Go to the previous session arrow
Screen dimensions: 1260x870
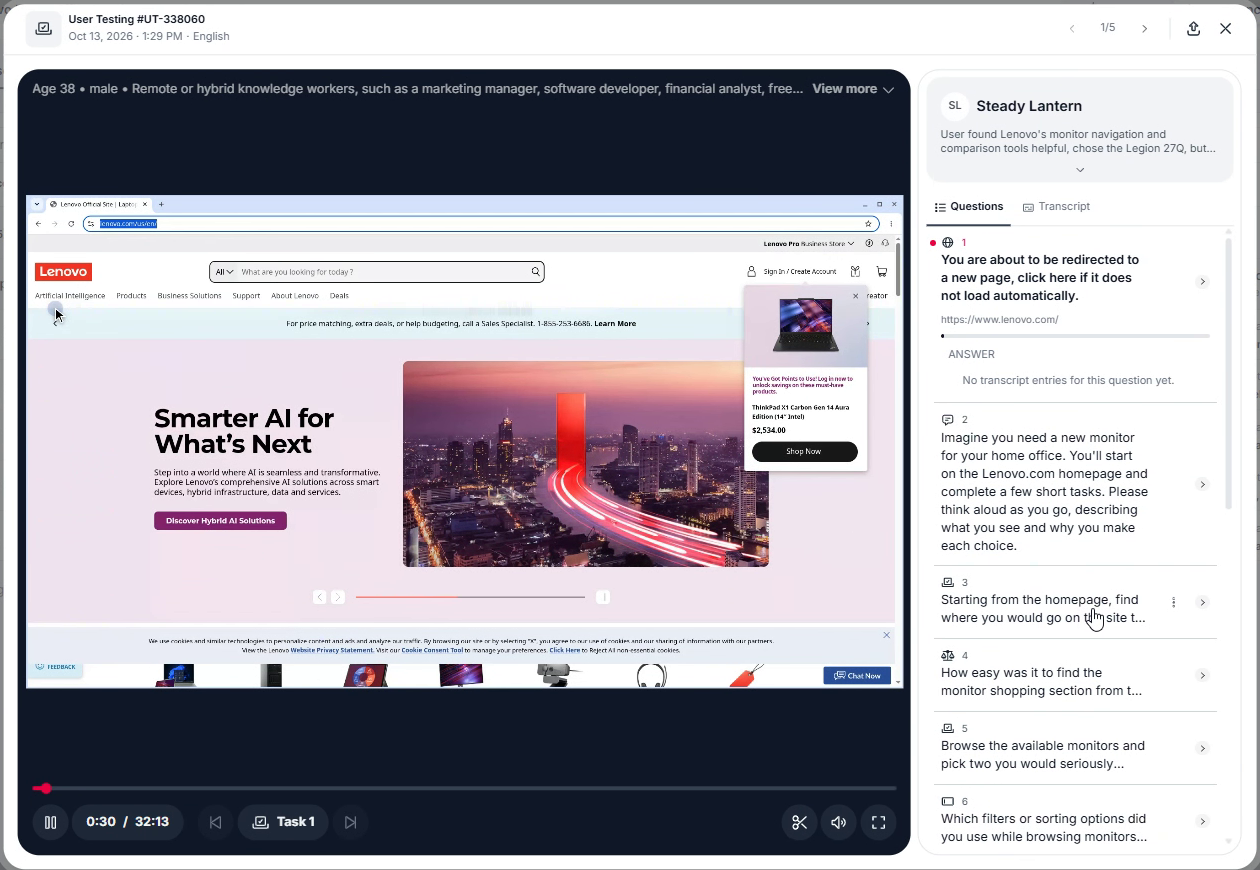1072,28
